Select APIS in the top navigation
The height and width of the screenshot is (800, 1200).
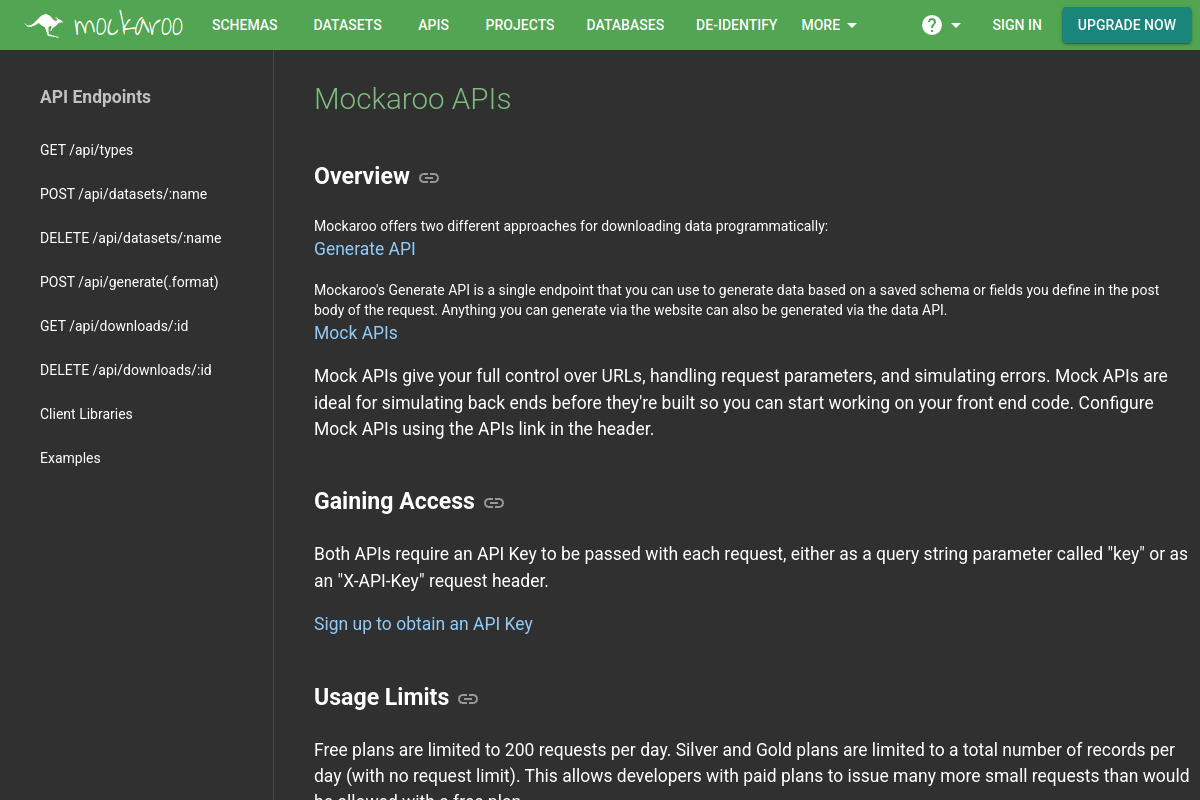point(434,25)
